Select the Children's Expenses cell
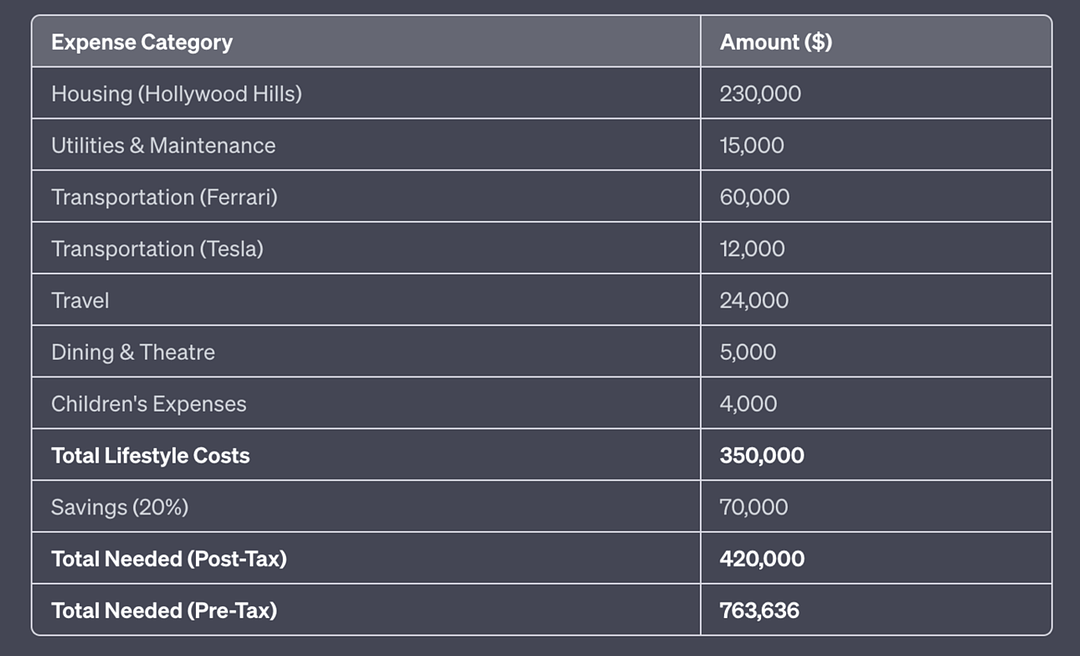The height and width of the screenshot is (656, 1080). pyautogui.click(x=148, y=405)
